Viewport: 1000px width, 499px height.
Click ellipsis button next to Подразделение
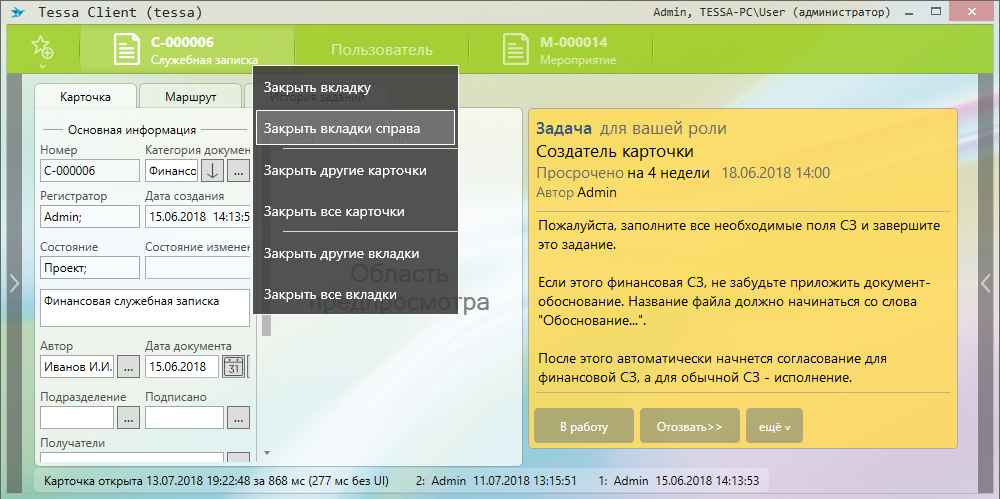[129, 417]
